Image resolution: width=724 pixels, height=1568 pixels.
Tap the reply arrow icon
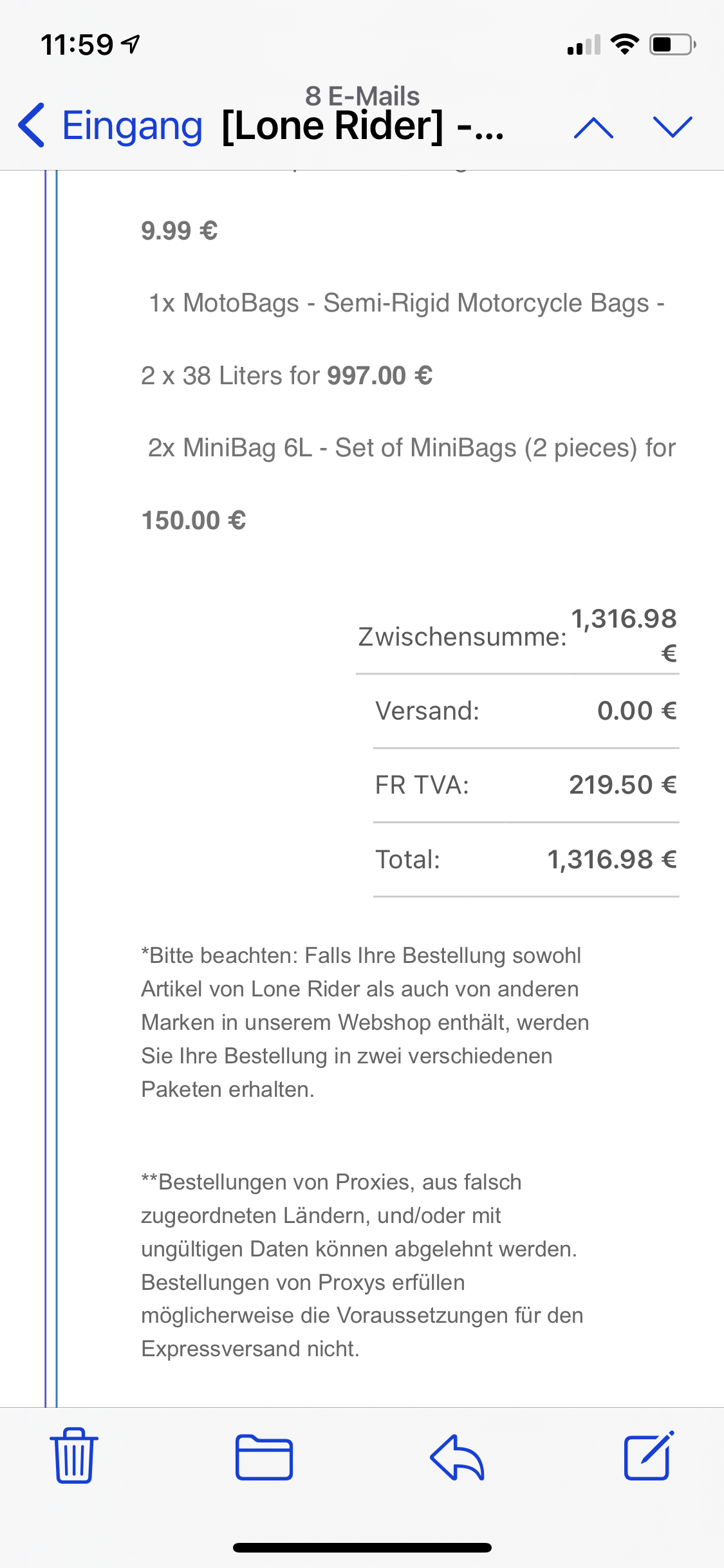coord(457,1458)
